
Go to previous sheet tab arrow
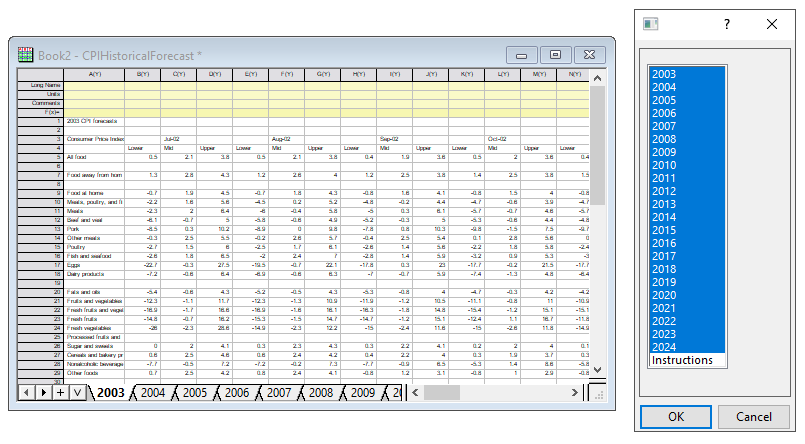pyautogui.click(x=26, y=393)
